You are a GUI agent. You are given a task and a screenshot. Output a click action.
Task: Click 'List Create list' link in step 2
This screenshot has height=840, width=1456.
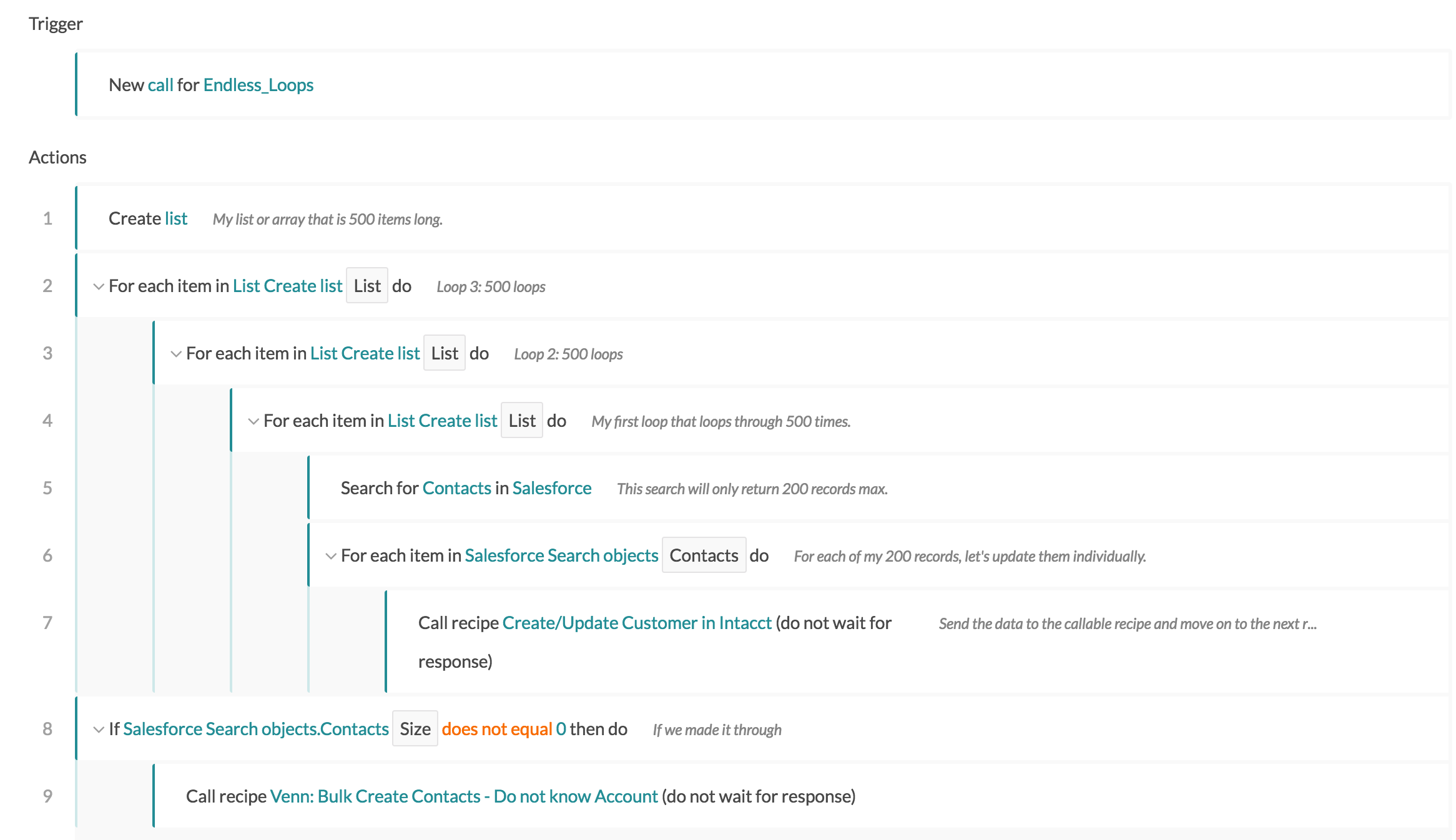(288, 286)
